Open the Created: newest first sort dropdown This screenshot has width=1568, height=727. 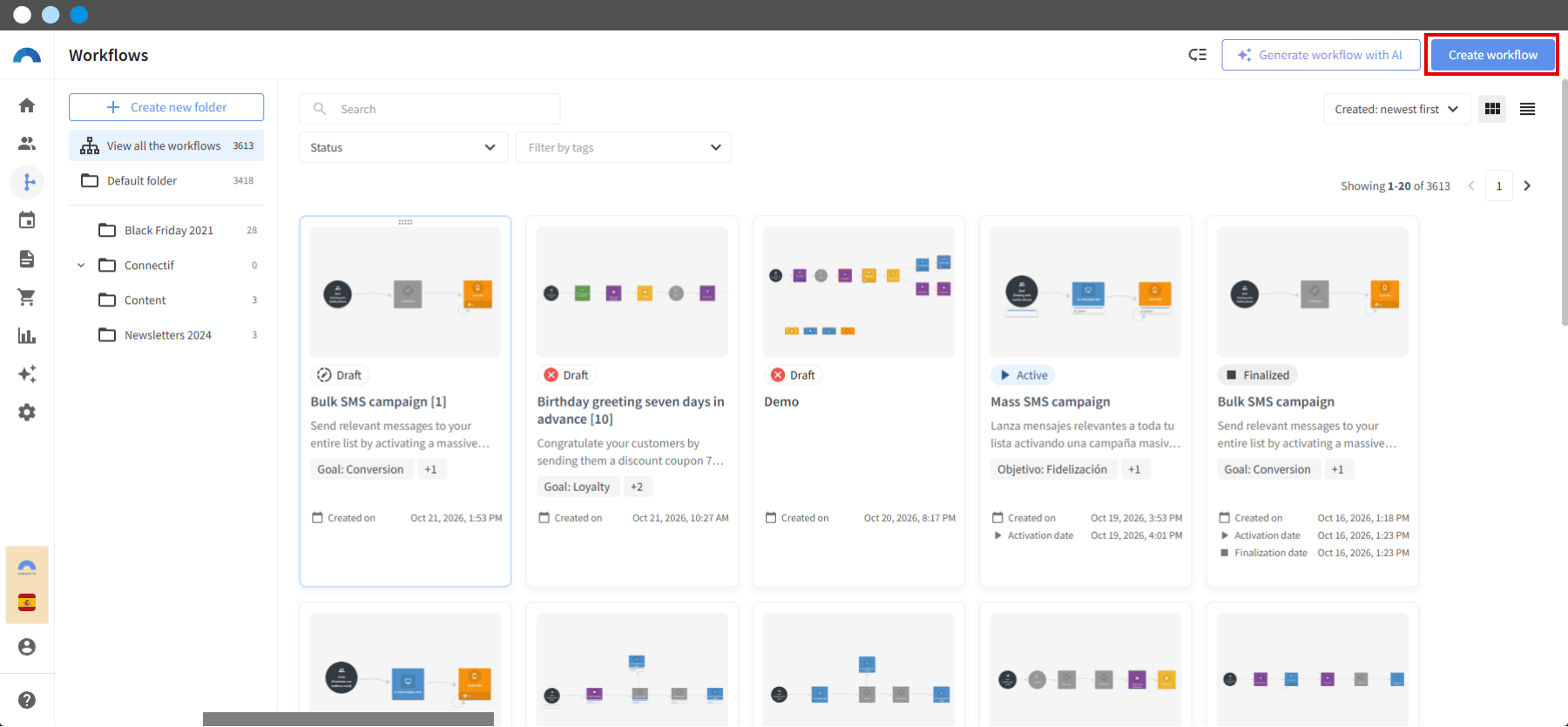(x=1397, y=109)
